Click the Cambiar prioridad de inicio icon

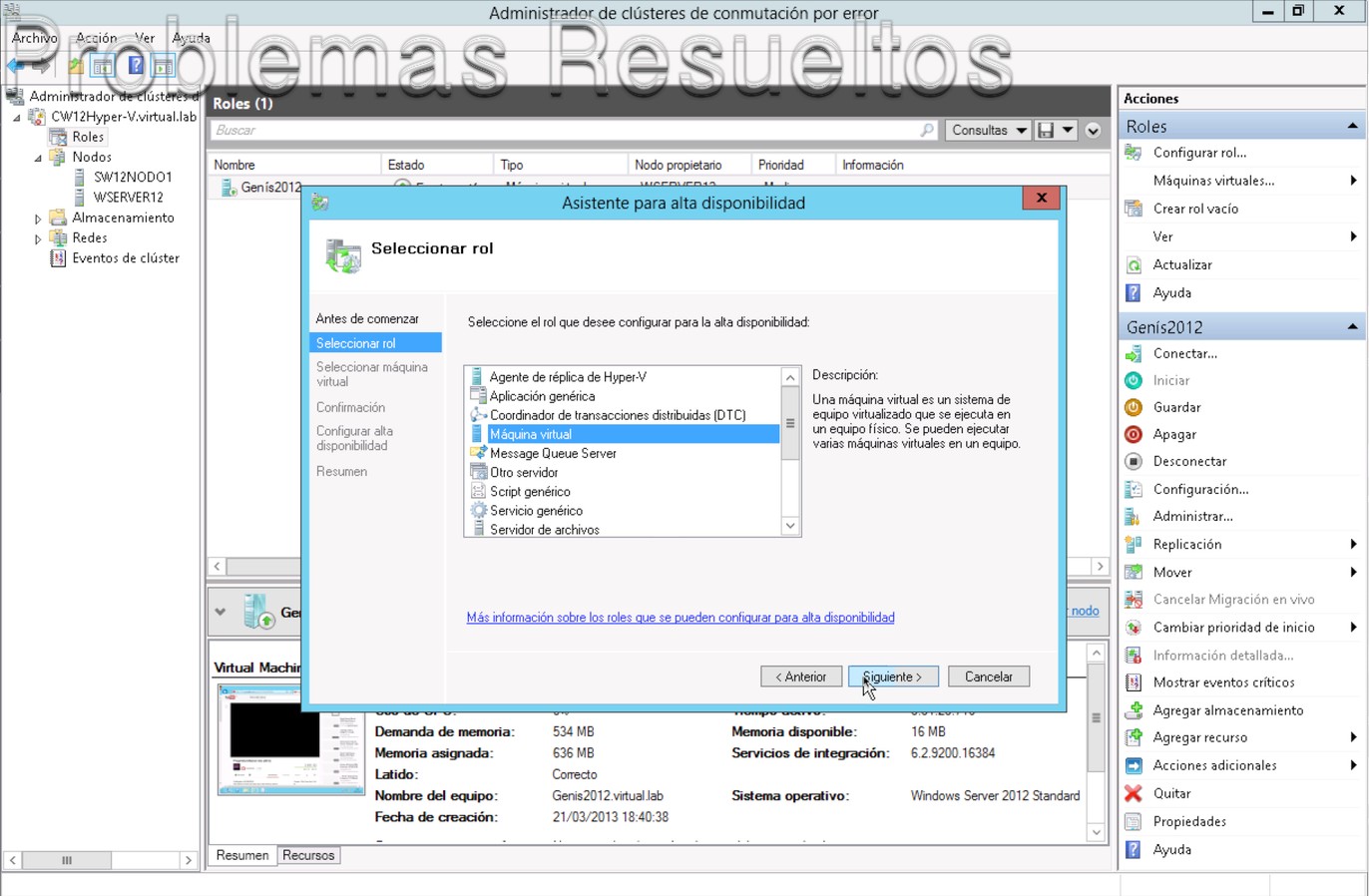tap(1133, 627)
